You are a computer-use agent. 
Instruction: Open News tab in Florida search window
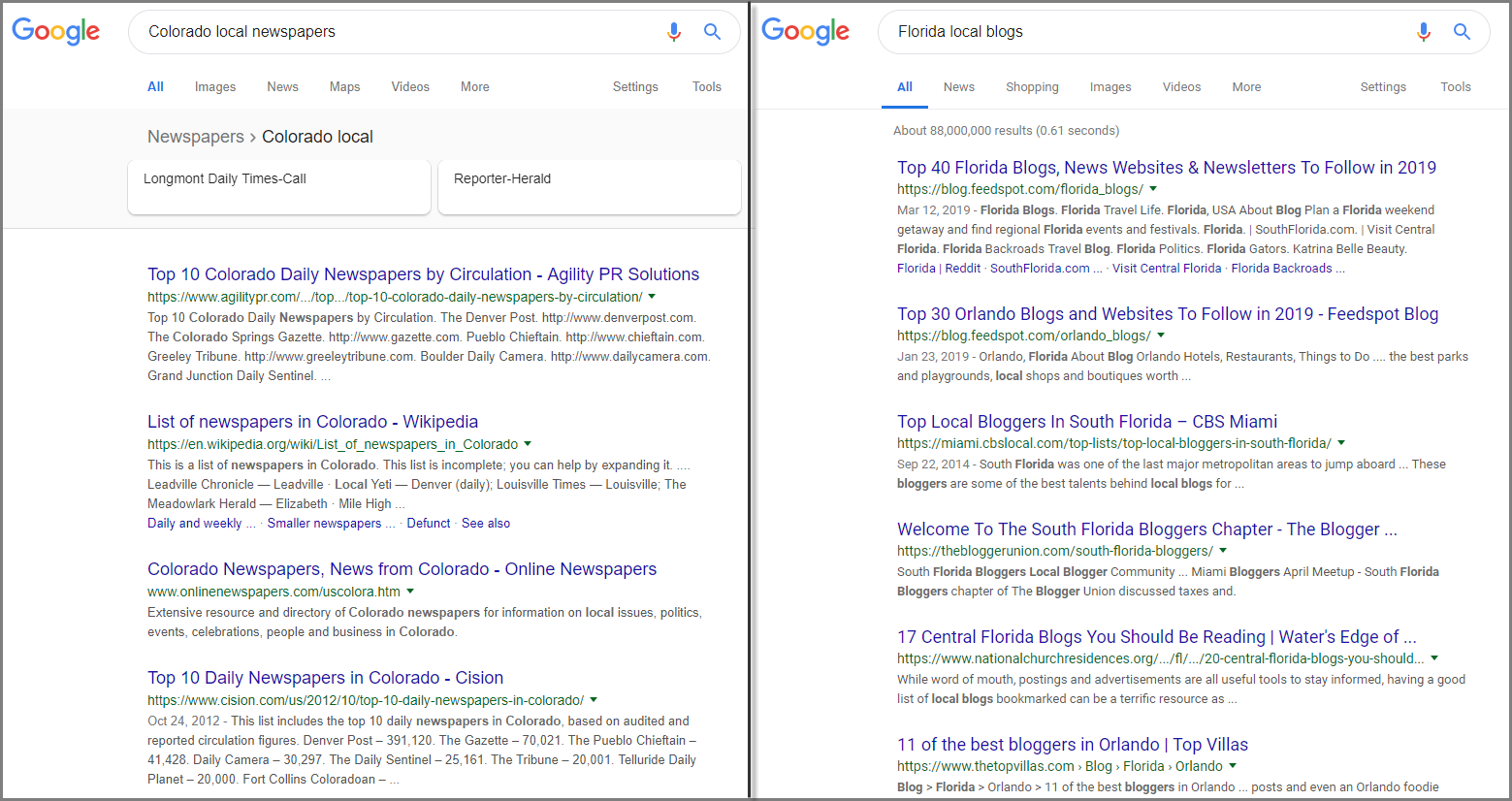point(959,86)
